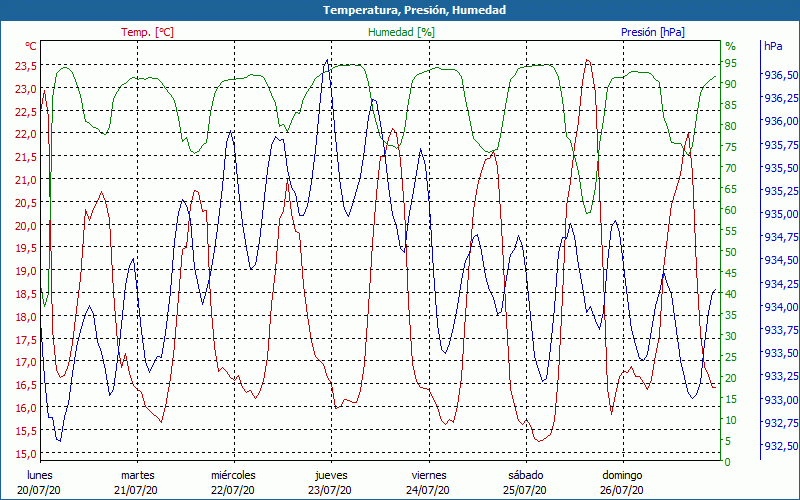Select the 'sábado 25/07/20' date label
This screenshot has height=500, width=800.
(525, 483)
